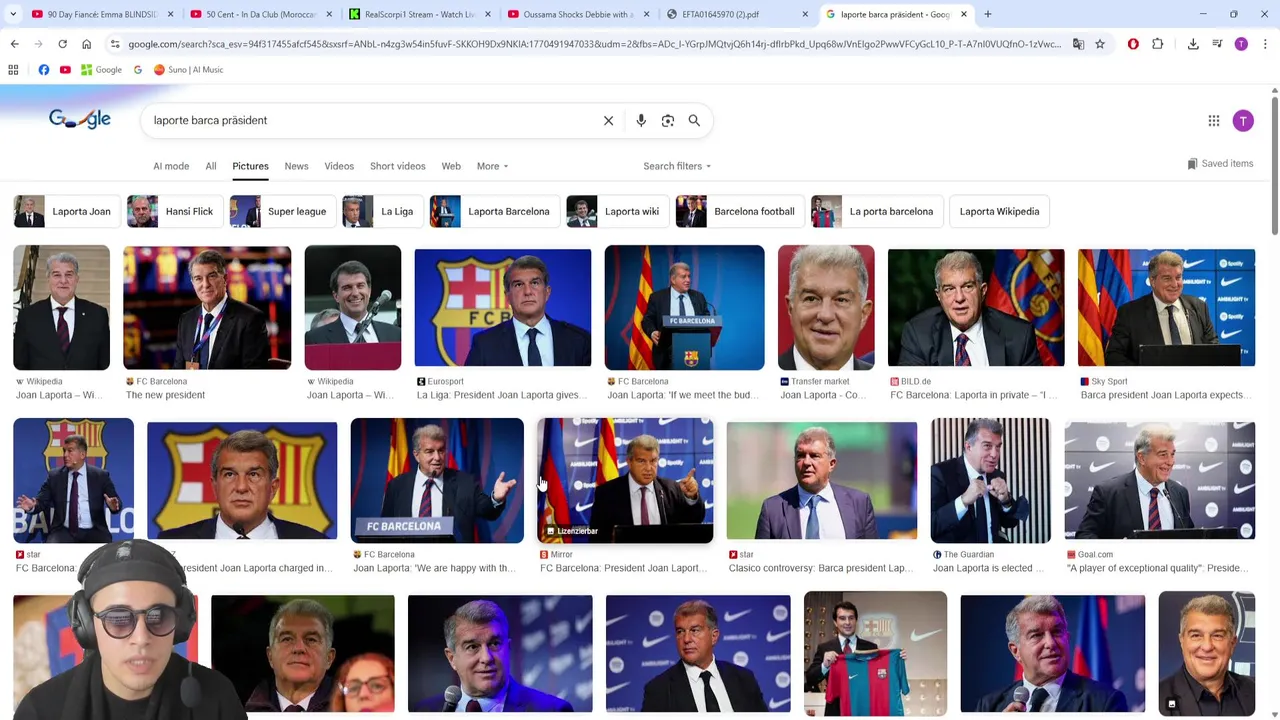This screenshot has height=720, width=1280.
Task: Expand the Search filters dropdown
Action: [677, 166]
